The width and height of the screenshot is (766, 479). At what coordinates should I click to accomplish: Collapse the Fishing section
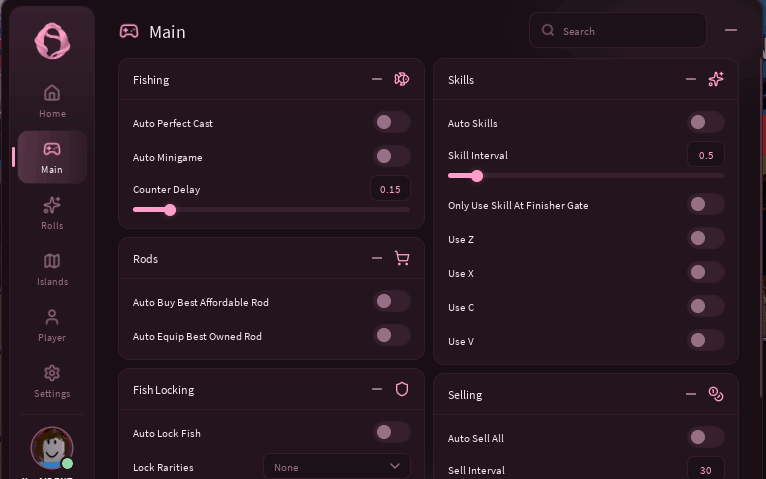[377, 79]
